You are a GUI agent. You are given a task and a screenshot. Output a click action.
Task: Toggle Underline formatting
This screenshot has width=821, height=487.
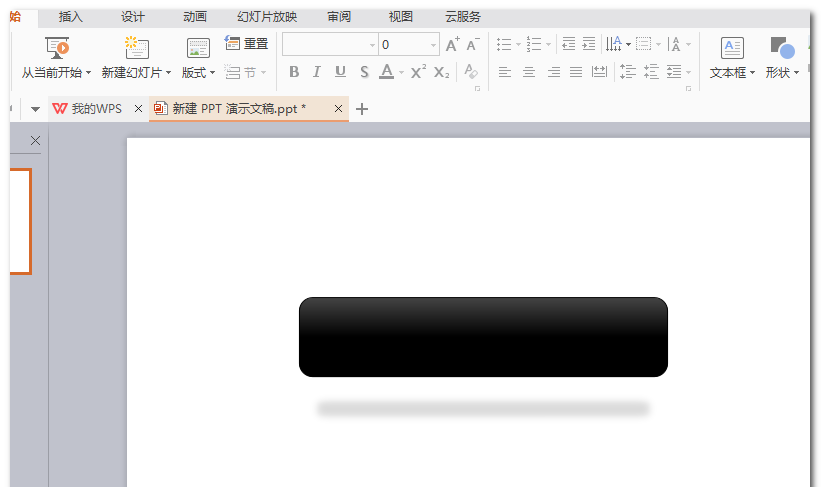[340, 72]
